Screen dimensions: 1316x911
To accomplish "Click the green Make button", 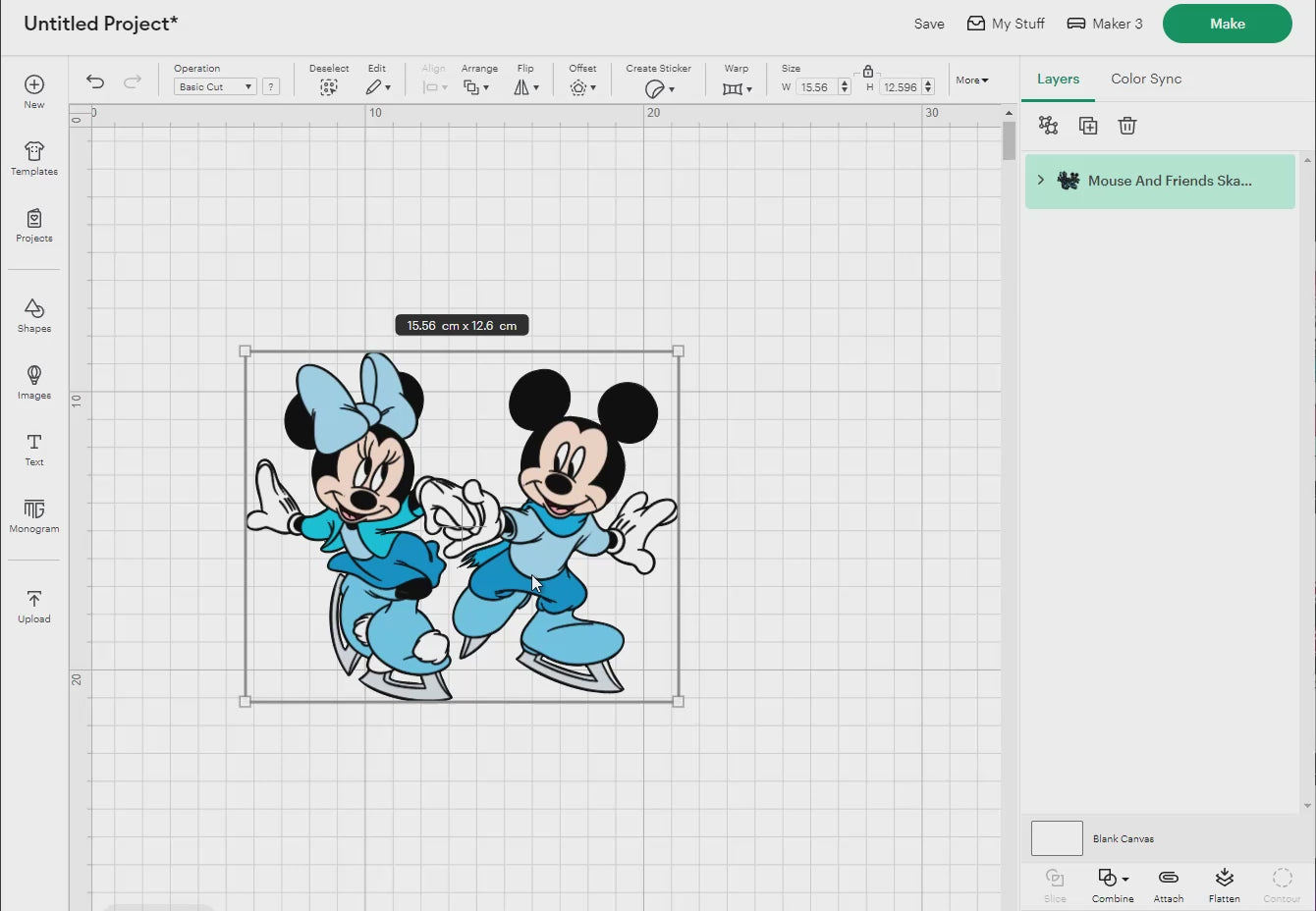I will [x=1228, y=24].
